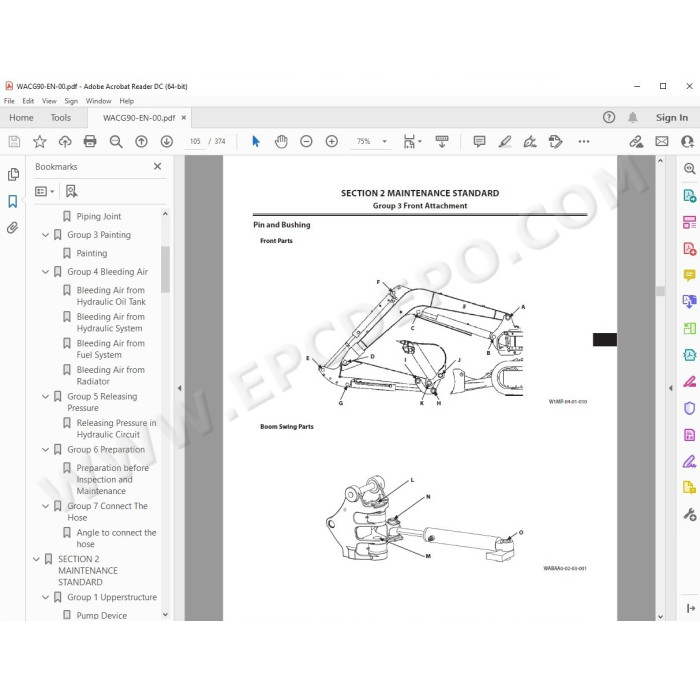The height and width of the screenshot is (700, 700).
Task: Click the bookmarks panel scrollbar thumb
Action: pos(165,269)
